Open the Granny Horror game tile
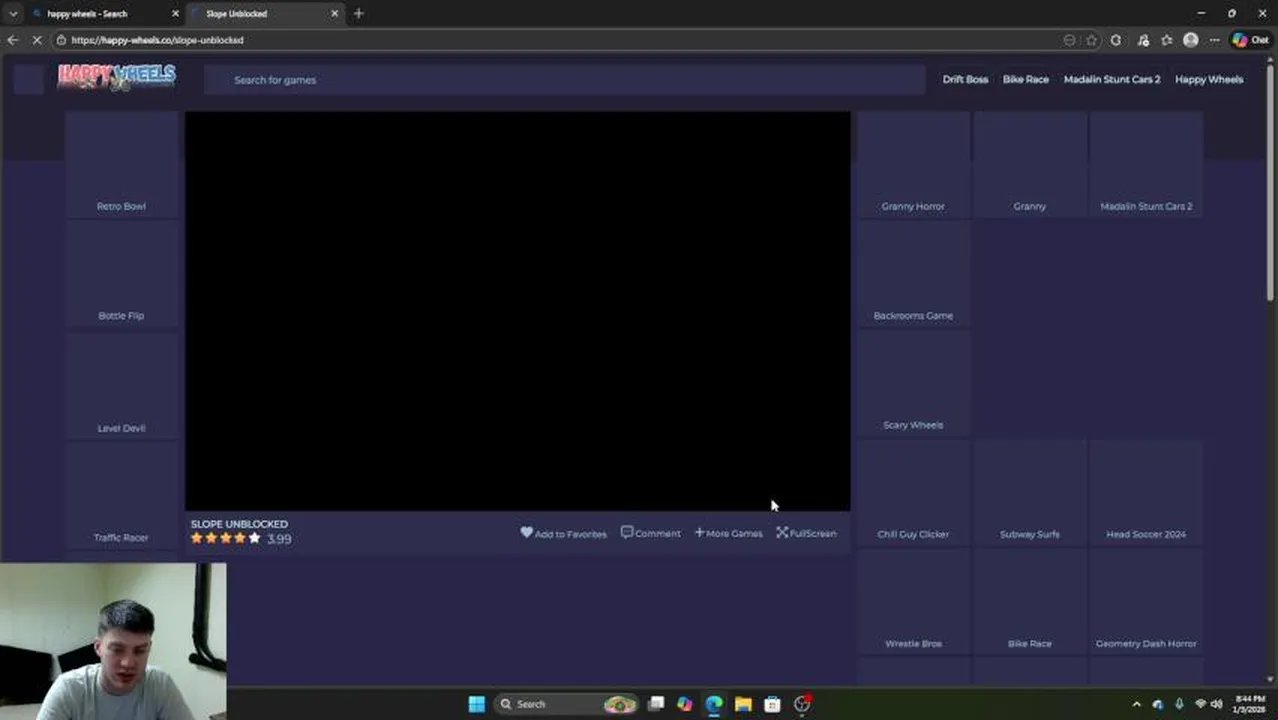This screenshot has width=1278, height=720. coord(913,164)
